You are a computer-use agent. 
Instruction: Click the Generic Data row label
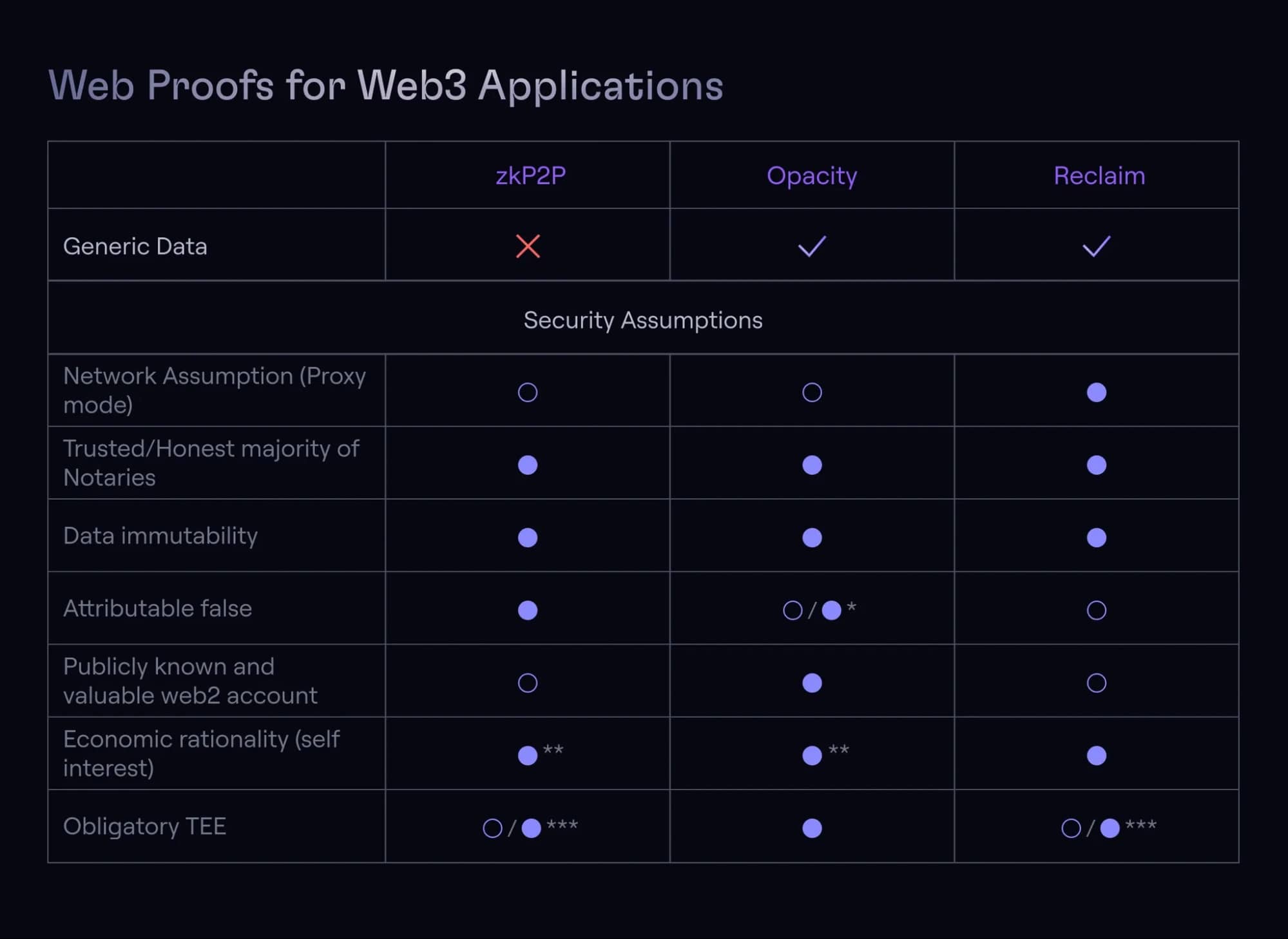click(x=135, y=246)
